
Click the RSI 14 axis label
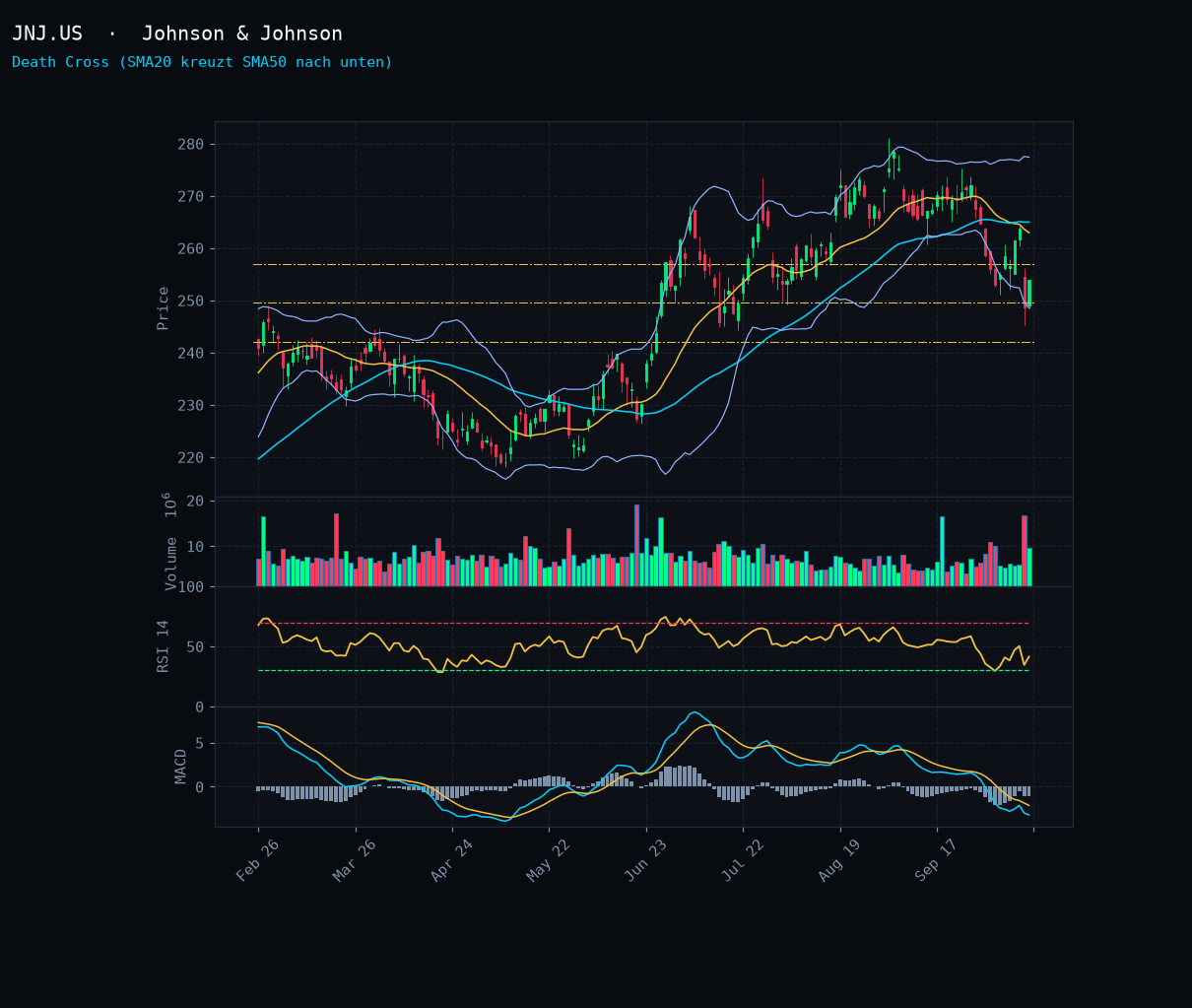(164, 646)
